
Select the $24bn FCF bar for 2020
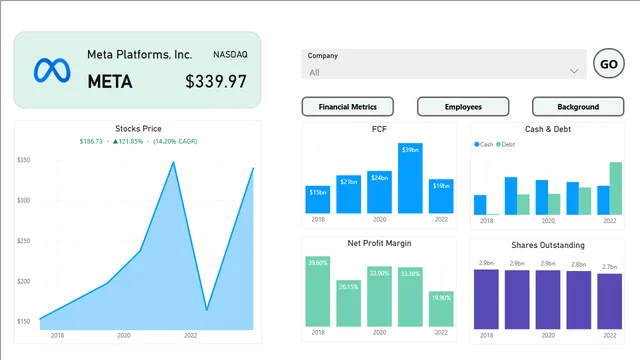379,192
